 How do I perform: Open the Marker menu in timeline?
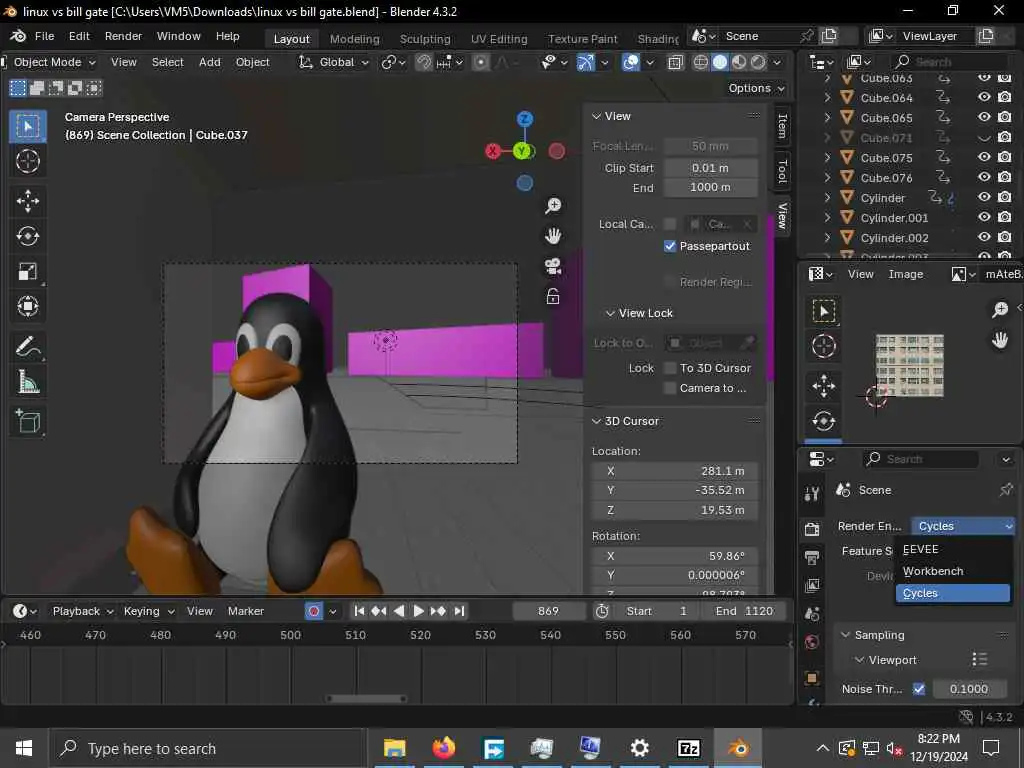coord(246,611)
